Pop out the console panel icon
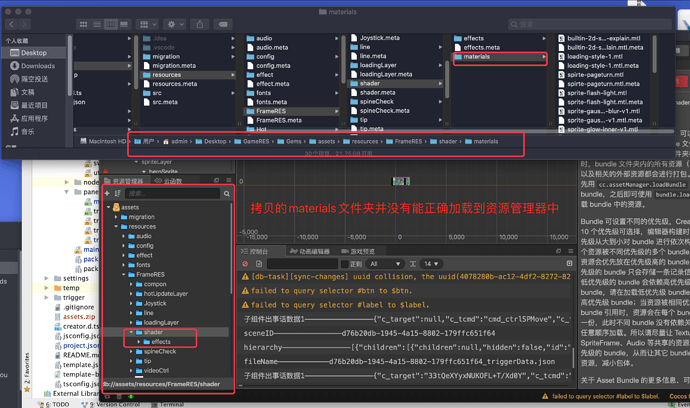The width and height of the screenshot is (690, 408). point(558,251)
